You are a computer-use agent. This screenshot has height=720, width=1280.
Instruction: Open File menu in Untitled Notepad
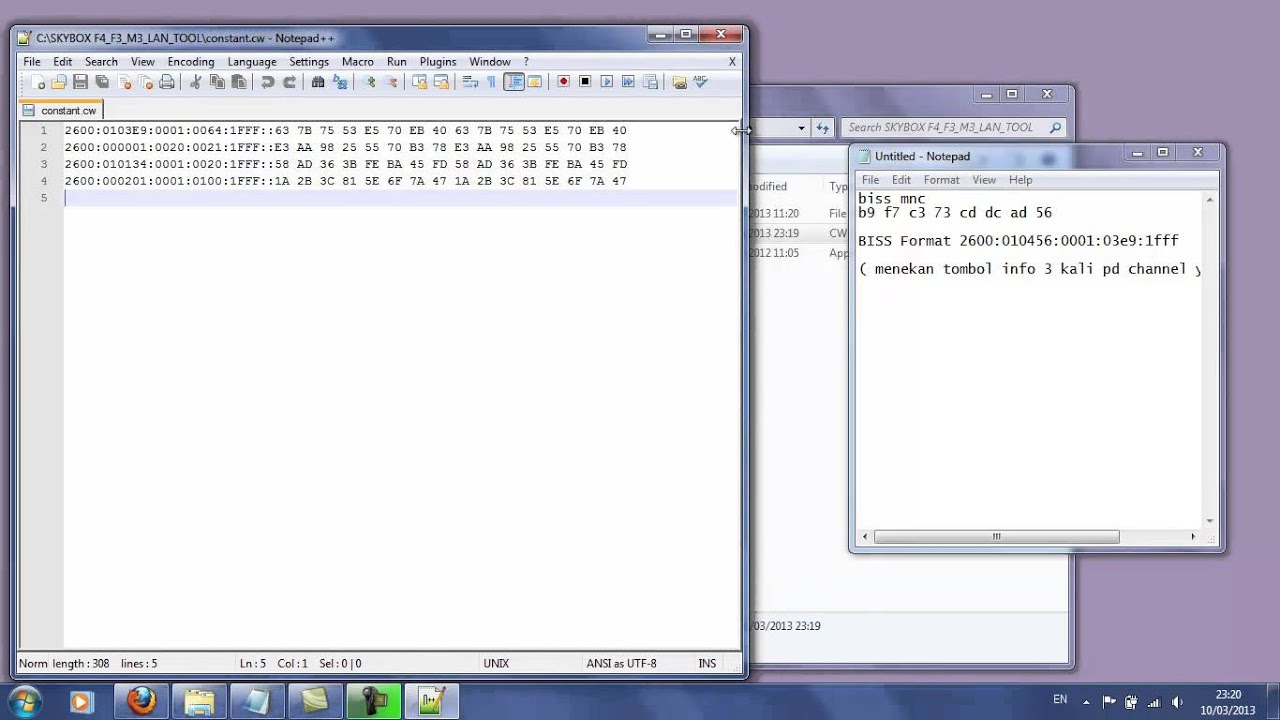(x=870, y=180)
